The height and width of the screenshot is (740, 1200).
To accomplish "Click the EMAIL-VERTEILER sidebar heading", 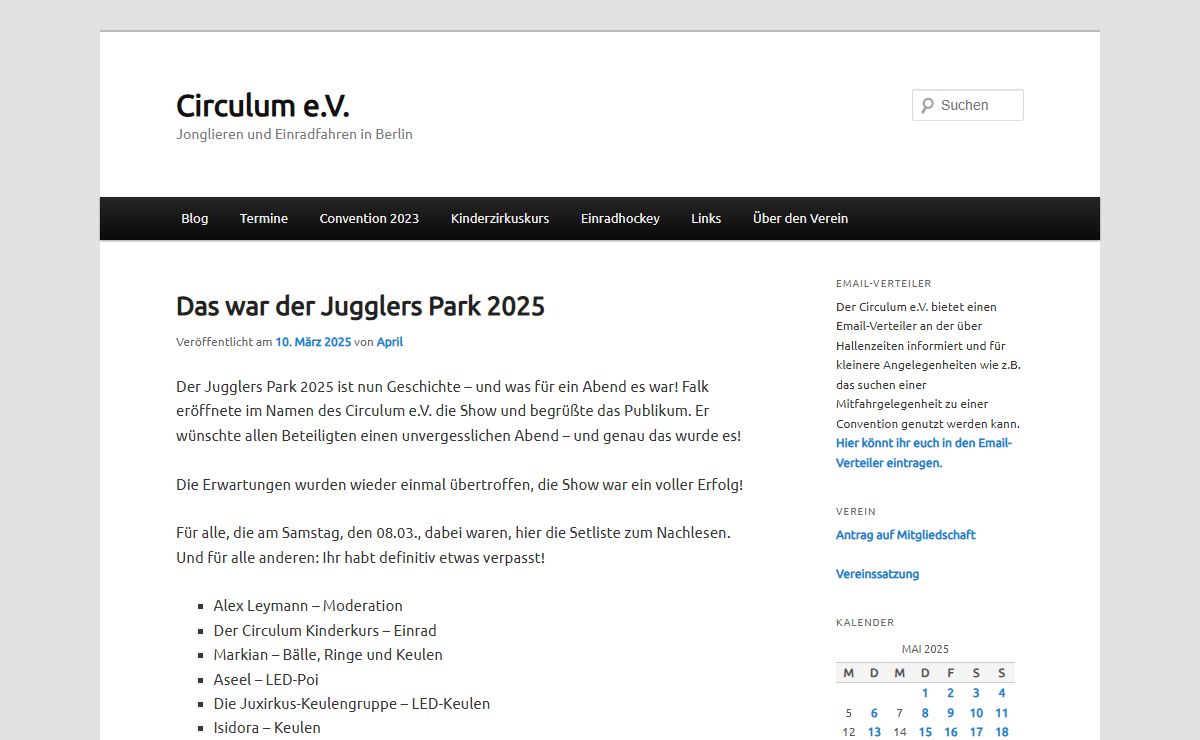I will 884,284.
